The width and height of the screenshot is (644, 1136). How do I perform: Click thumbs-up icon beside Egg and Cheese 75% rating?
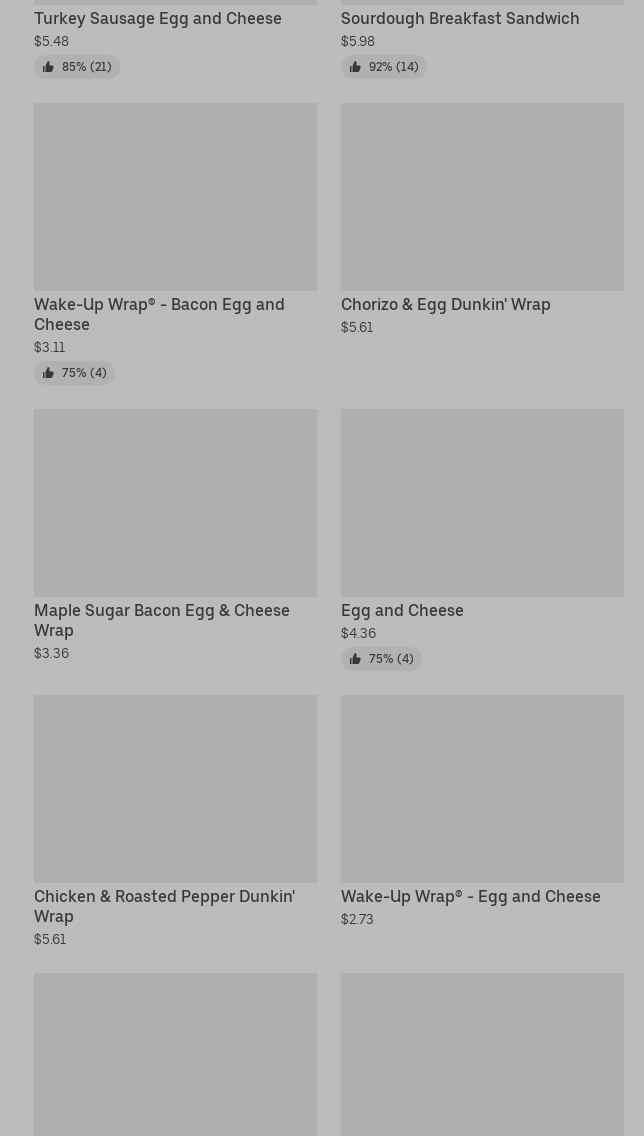pyautogui.click(x=355, y=659)
